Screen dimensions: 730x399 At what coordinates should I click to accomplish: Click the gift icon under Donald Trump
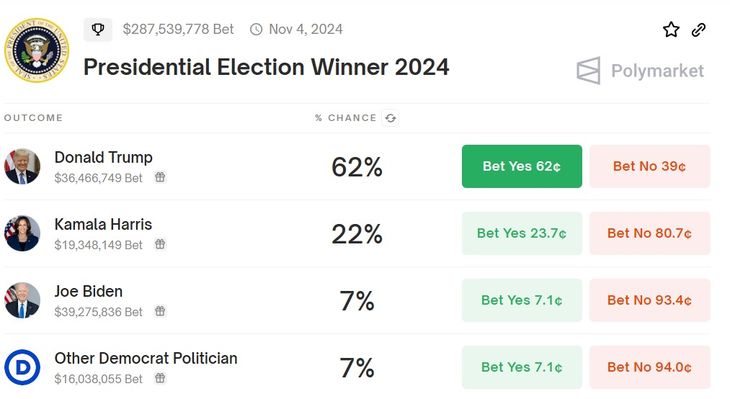[x=160, y=177]
